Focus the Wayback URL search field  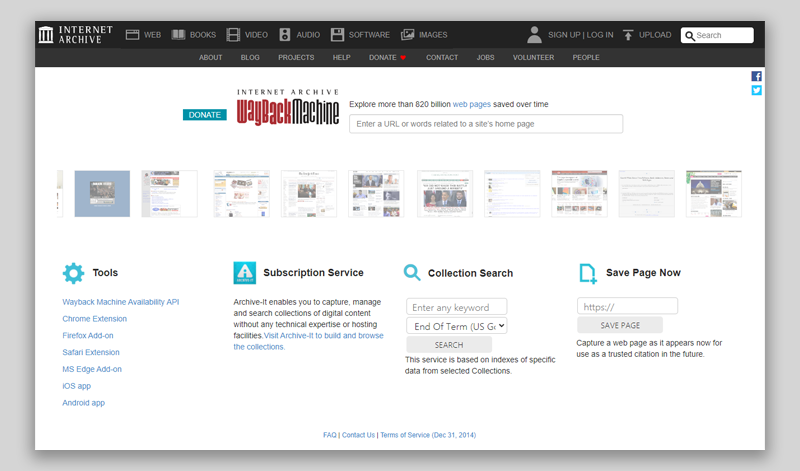click(x=486, y=124)
